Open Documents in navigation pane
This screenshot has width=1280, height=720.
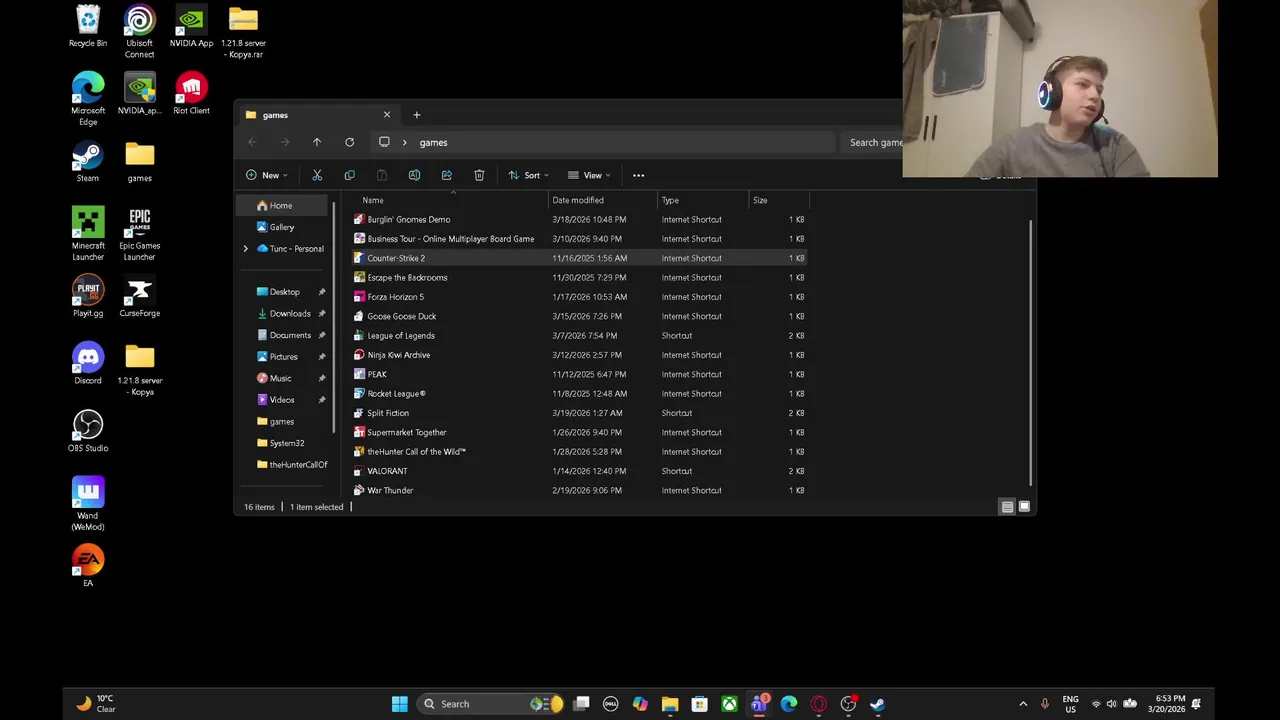coord(290,335)
